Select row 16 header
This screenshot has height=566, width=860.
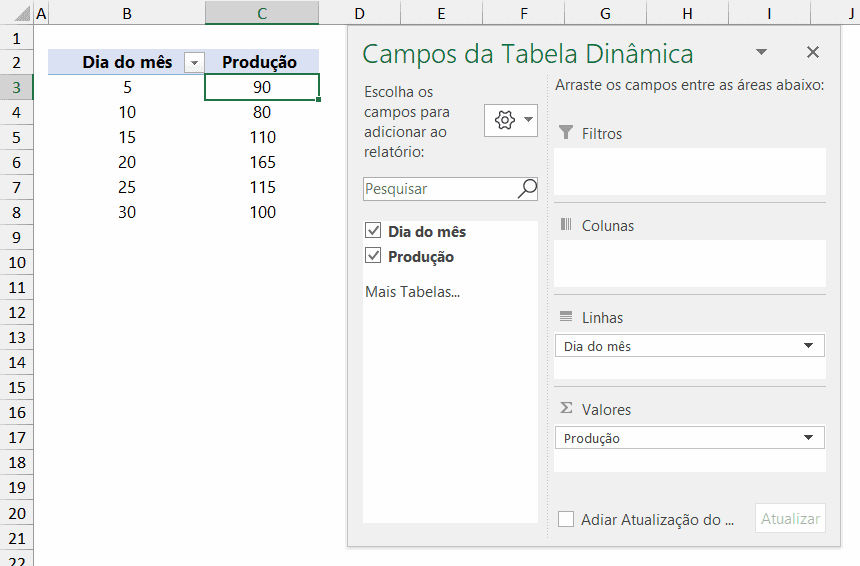pos(16,413)
